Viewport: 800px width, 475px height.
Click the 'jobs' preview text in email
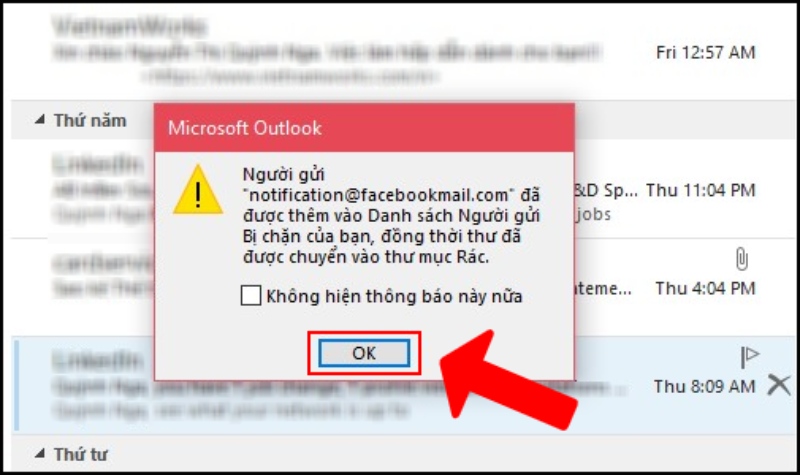pyautogui.click(x=593, y=214)
